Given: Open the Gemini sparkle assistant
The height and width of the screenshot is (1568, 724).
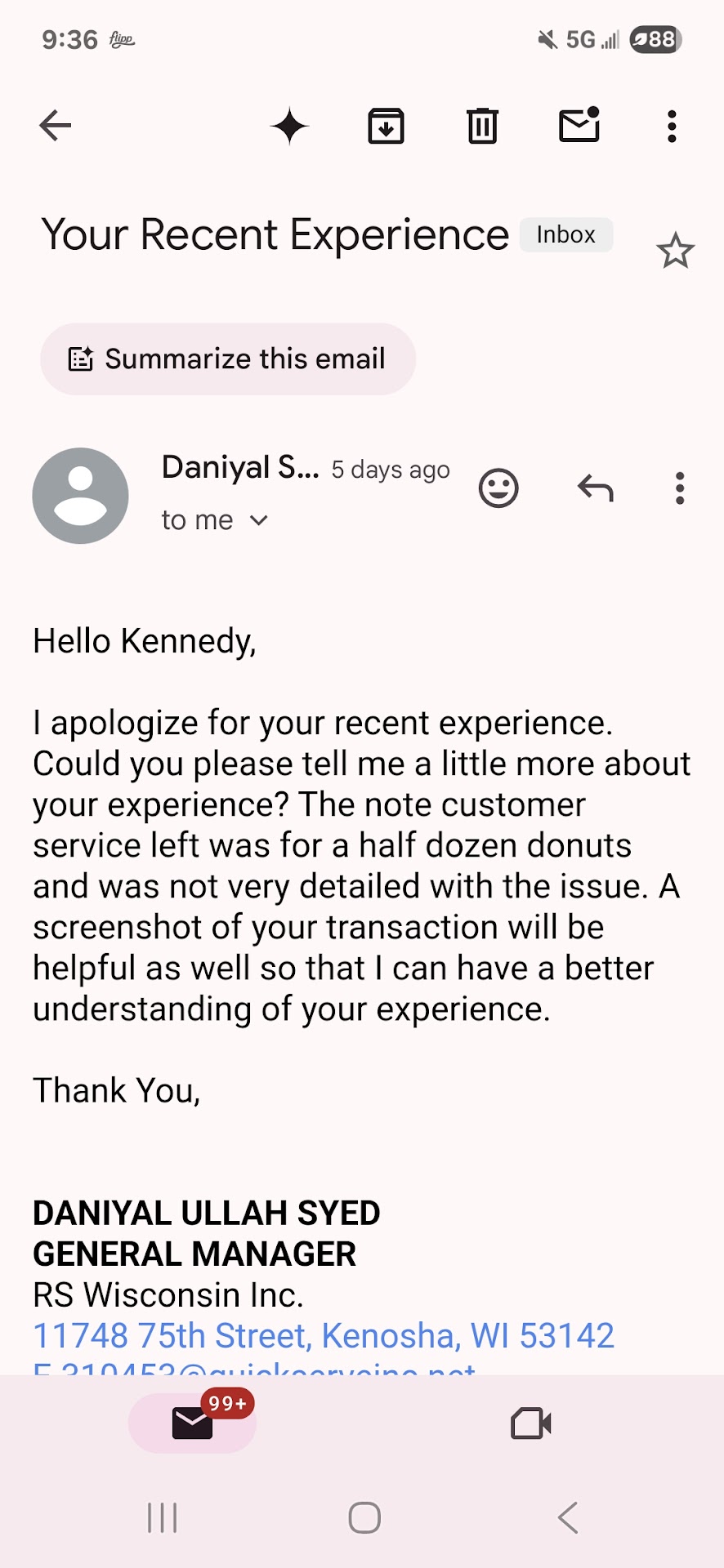Looking at the screenshot, I should 289,127.
